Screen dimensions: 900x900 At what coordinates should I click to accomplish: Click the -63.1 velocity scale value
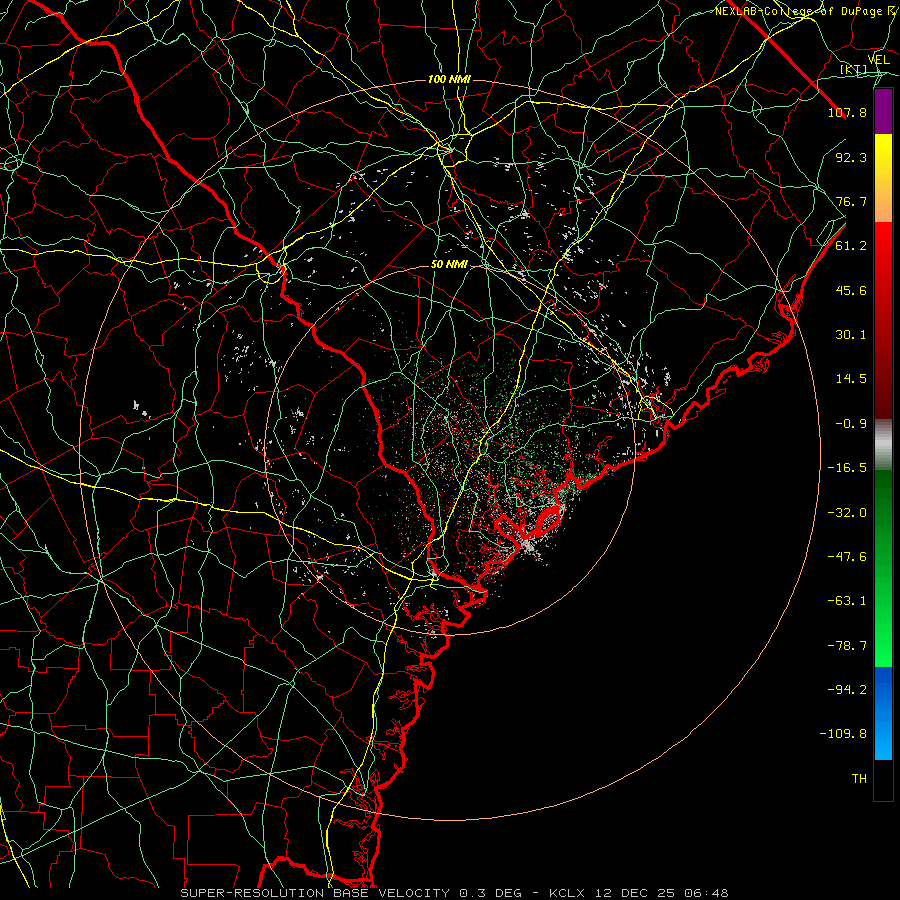tap(847, 601)
